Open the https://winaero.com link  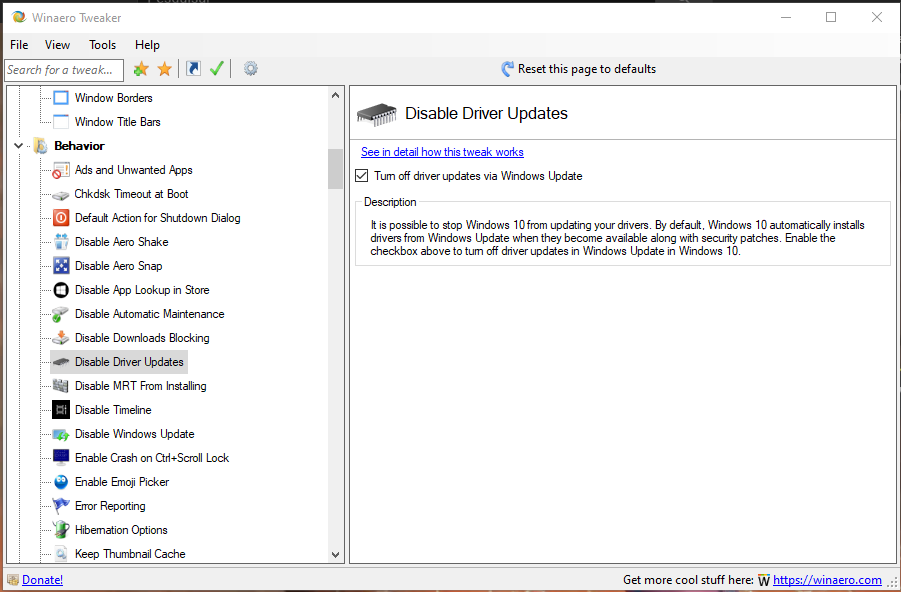[x=827, y=580]
